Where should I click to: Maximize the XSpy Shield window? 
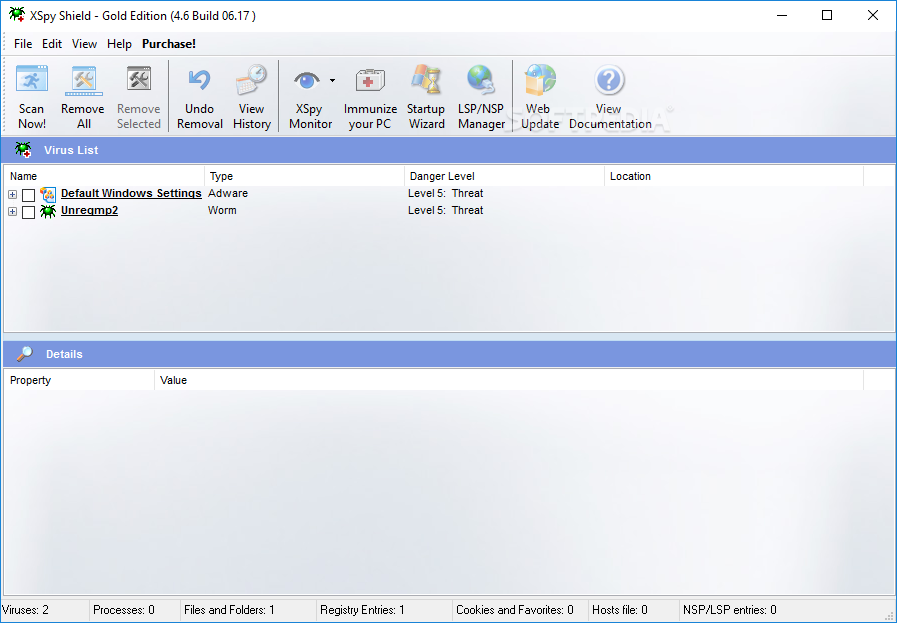coord(827,15)
